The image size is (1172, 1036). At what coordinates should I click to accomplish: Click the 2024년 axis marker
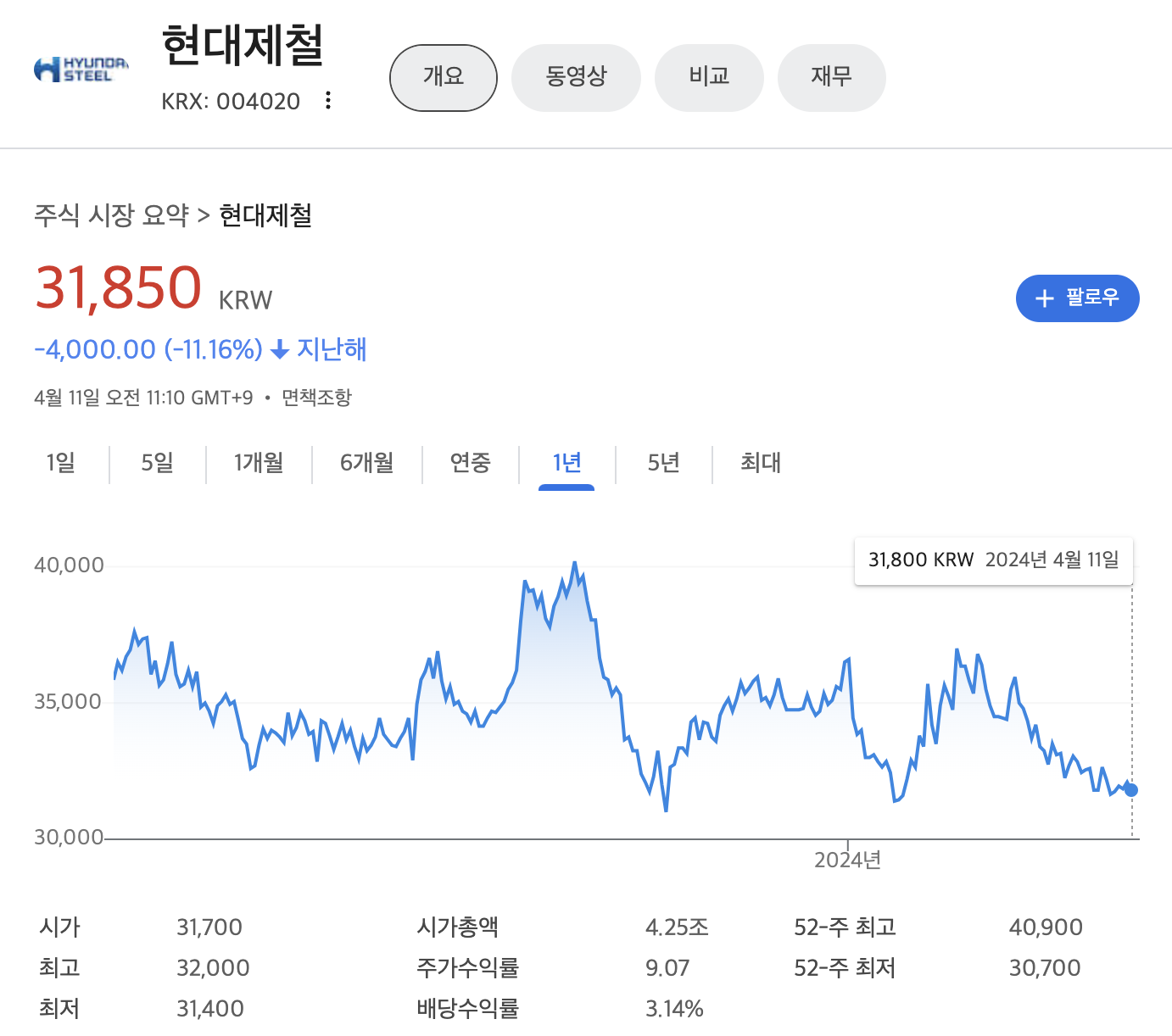[847, 861]
